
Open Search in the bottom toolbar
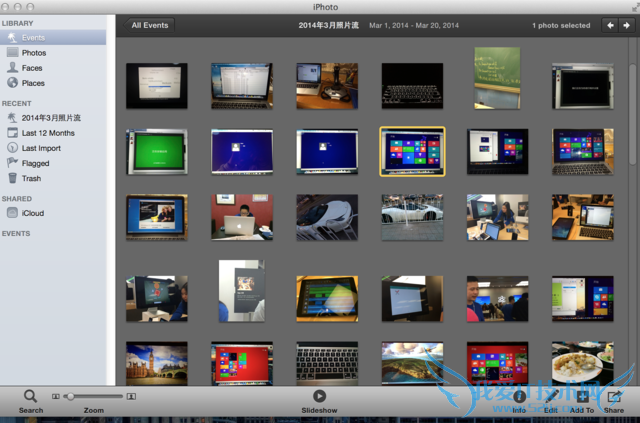(x=30, y=397)
